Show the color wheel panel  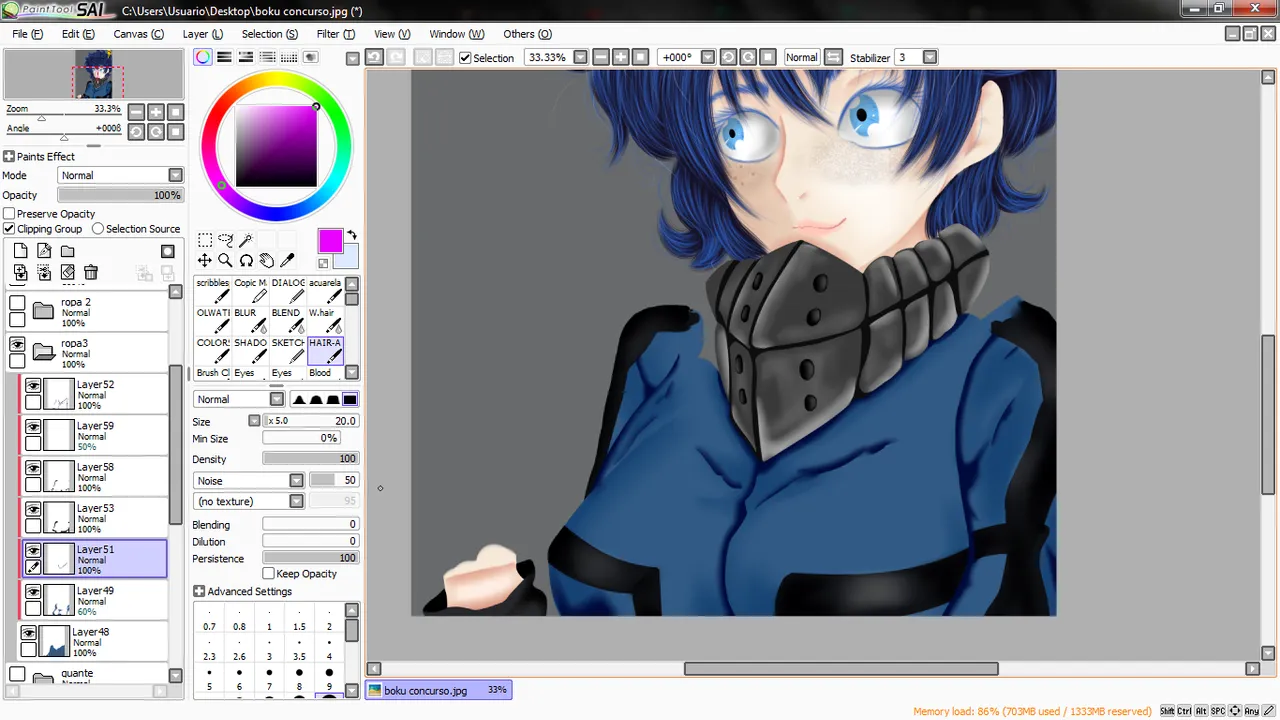tap(203, 57)
